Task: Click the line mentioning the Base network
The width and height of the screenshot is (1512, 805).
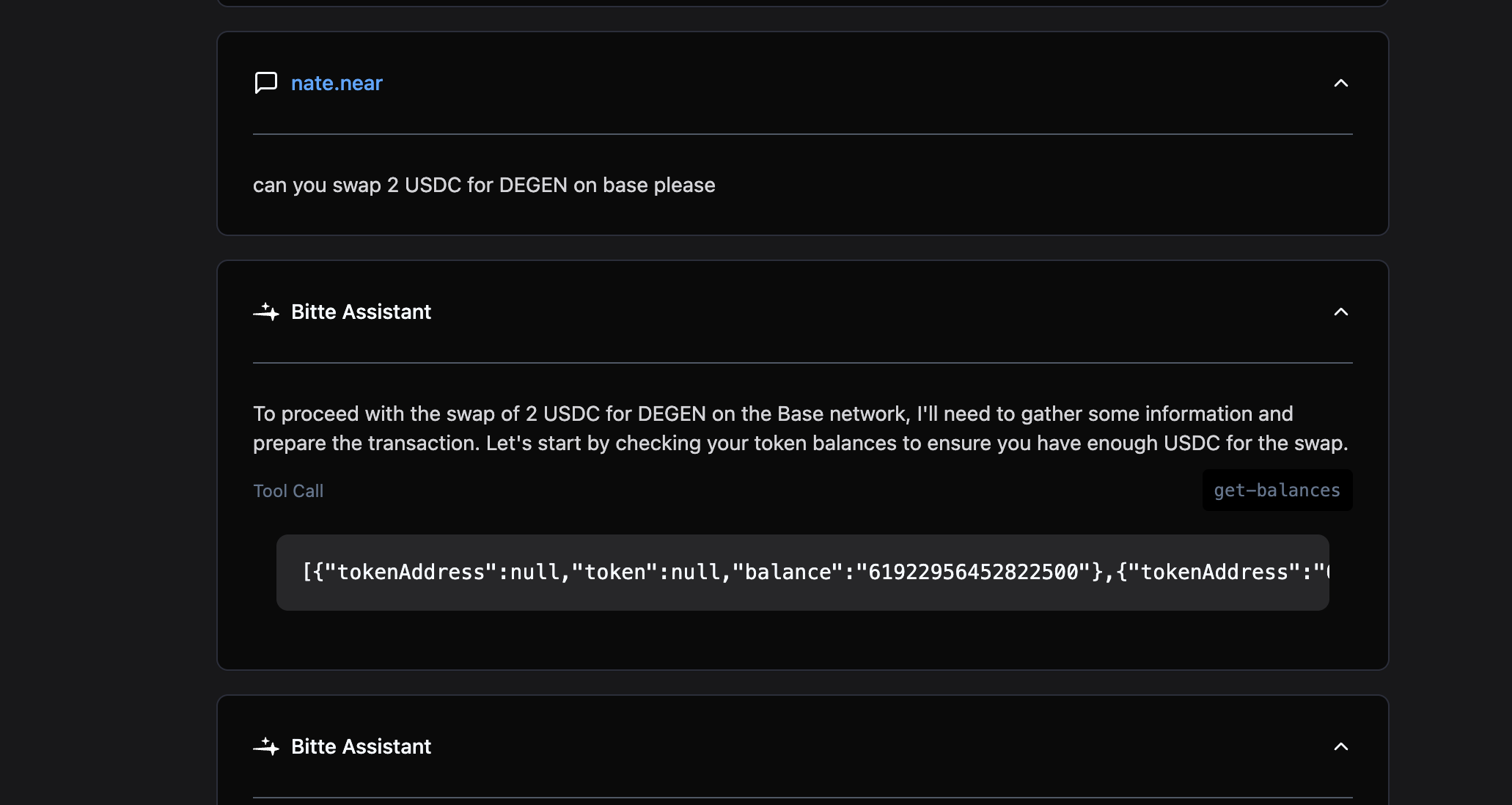Action: (x=773, y=414)
